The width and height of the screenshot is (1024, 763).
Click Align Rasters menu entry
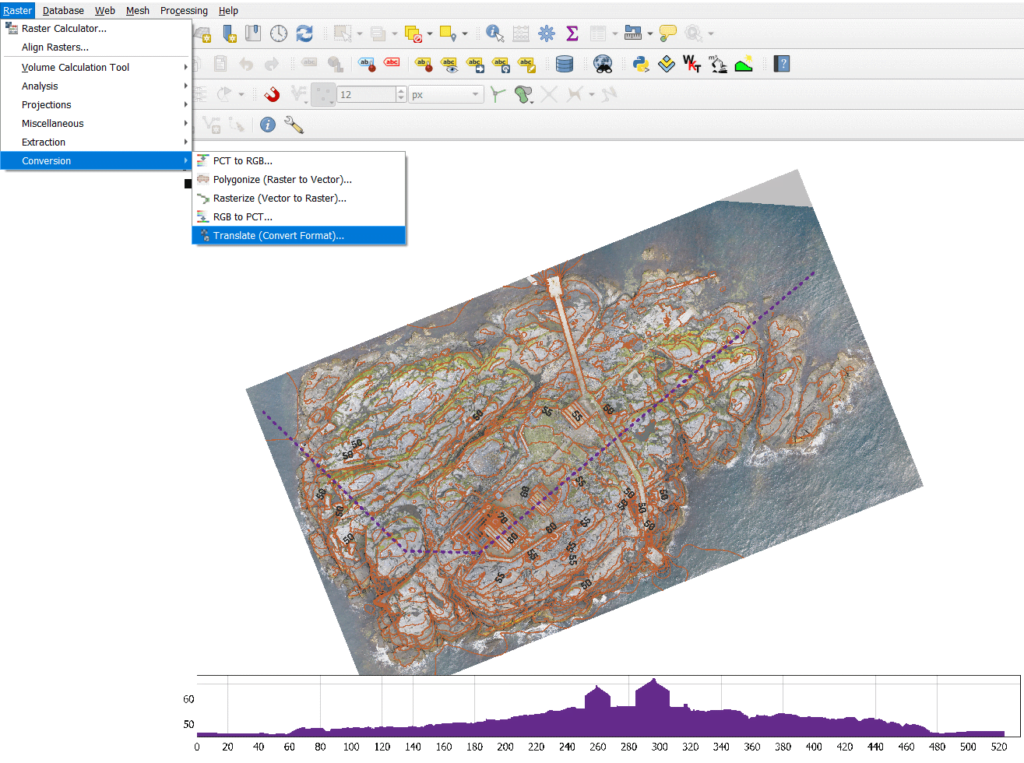[x=55, y=47]
